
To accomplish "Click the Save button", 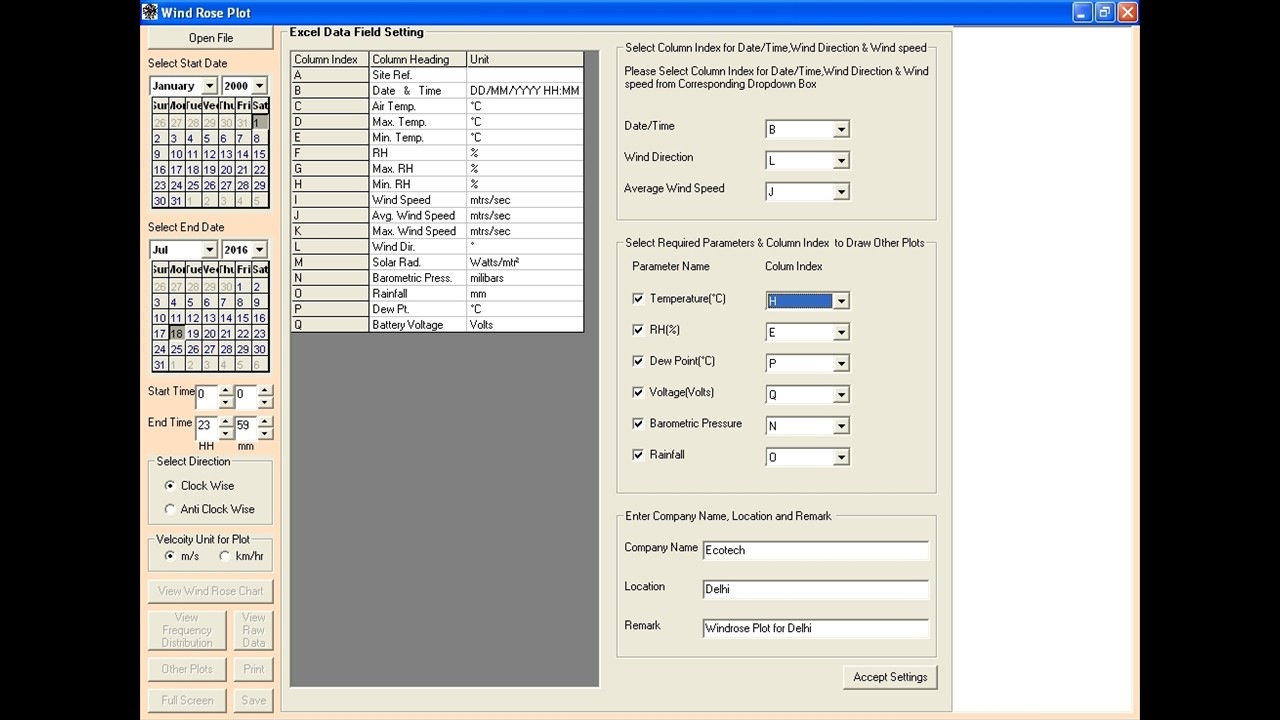I will point(254,700).
